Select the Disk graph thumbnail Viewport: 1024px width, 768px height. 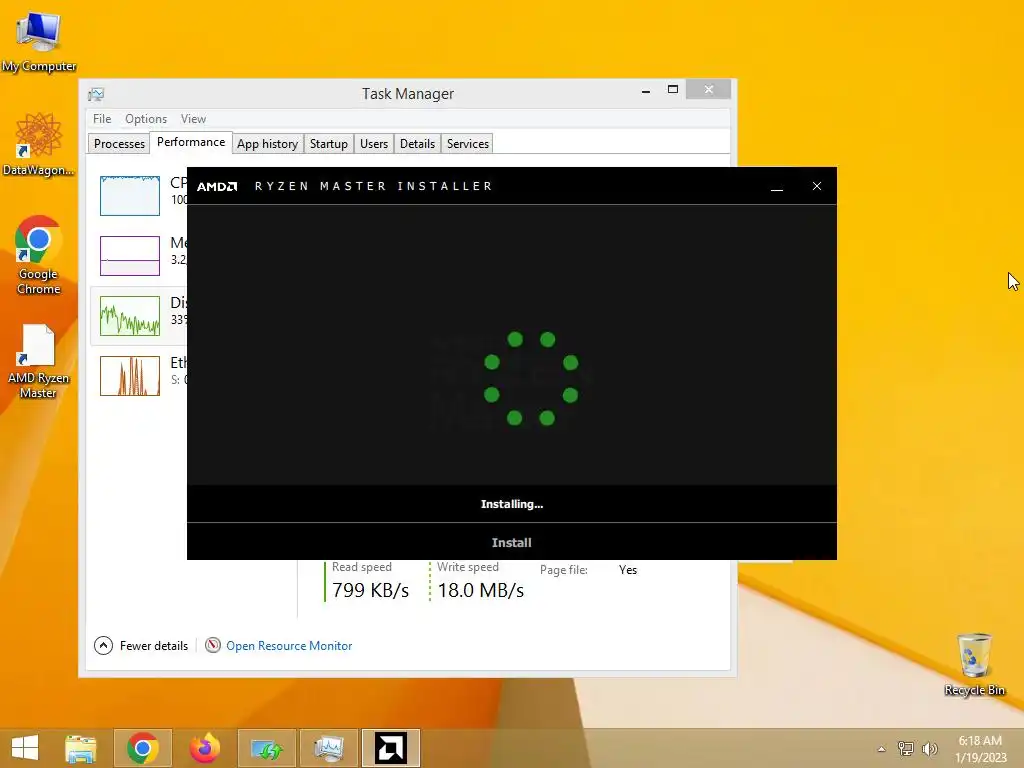tap(130, 315)
